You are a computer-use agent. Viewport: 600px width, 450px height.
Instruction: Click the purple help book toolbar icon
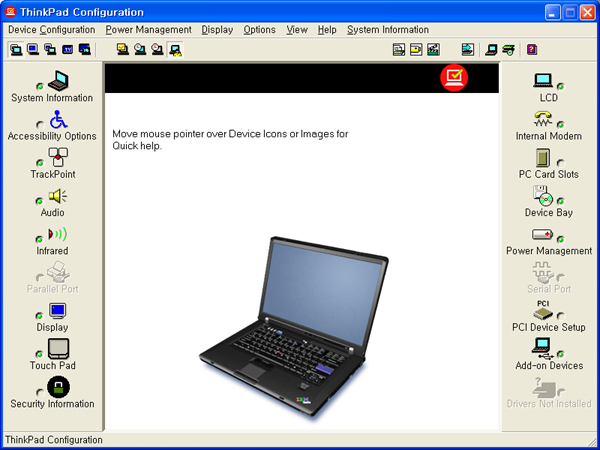point(532,49)
